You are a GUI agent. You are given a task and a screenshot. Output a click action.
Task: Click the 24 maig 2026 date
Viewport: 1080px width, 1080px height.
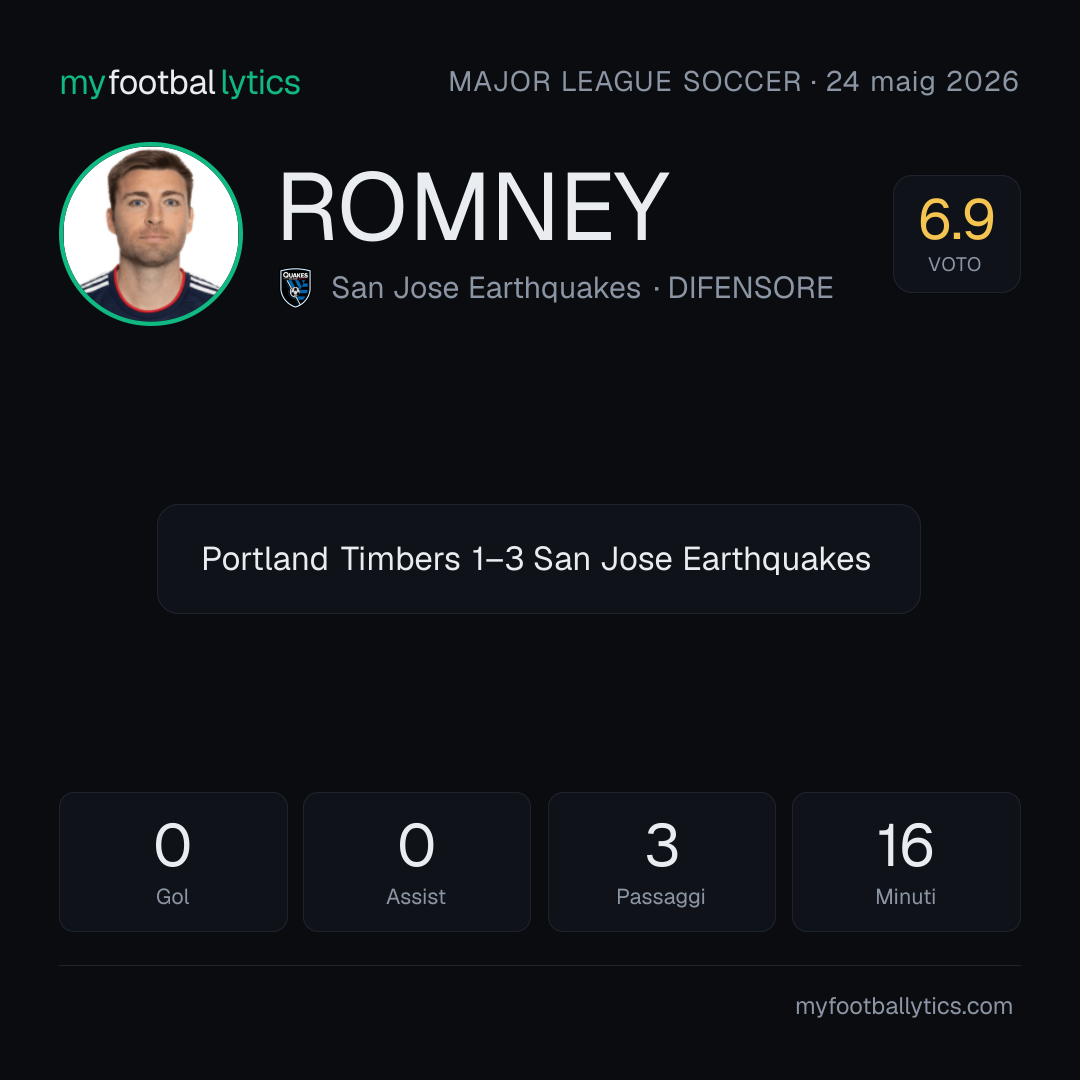(x=922, y=82)
